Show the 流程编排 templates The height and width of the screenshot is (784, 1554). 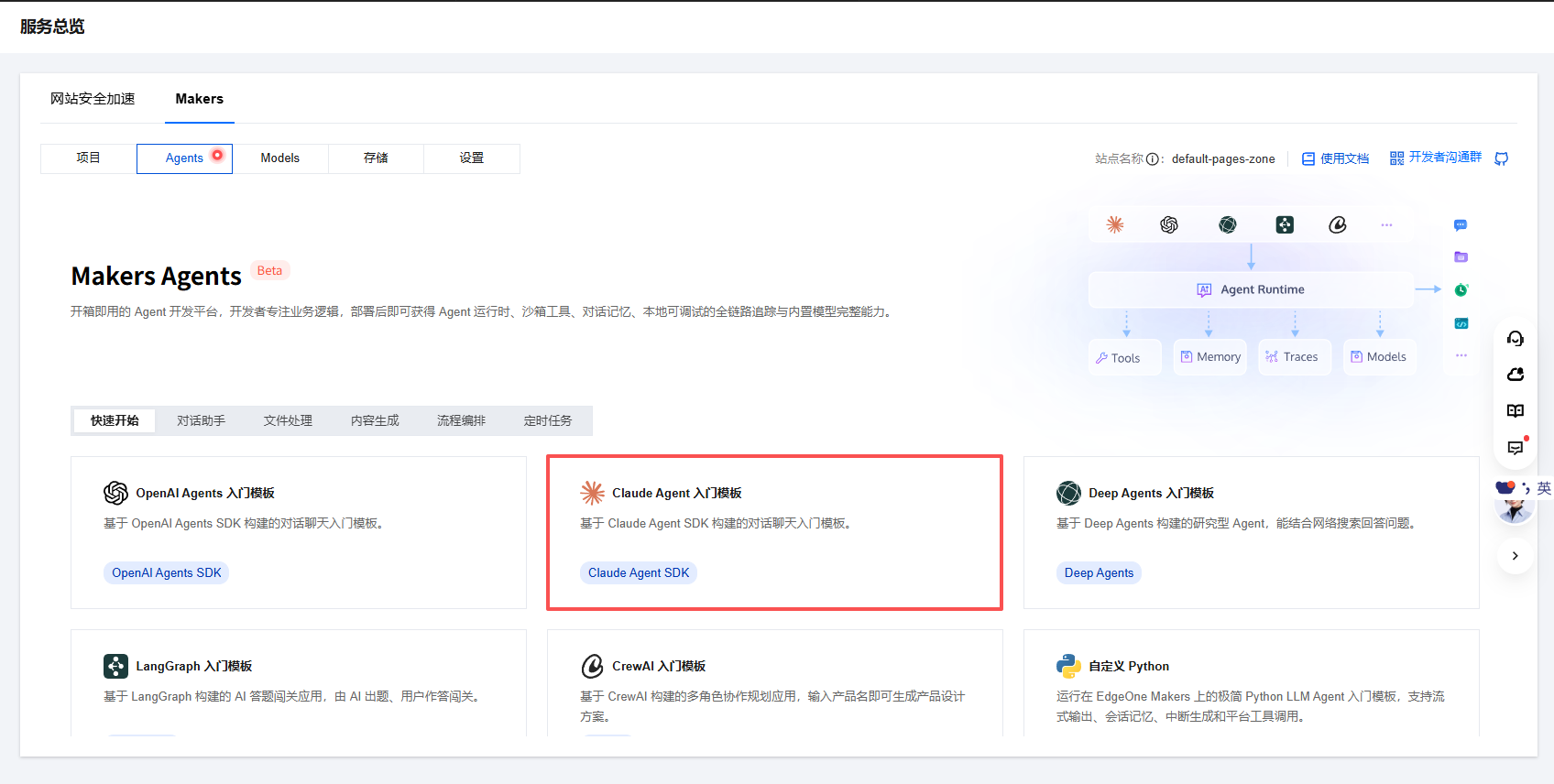461,420
